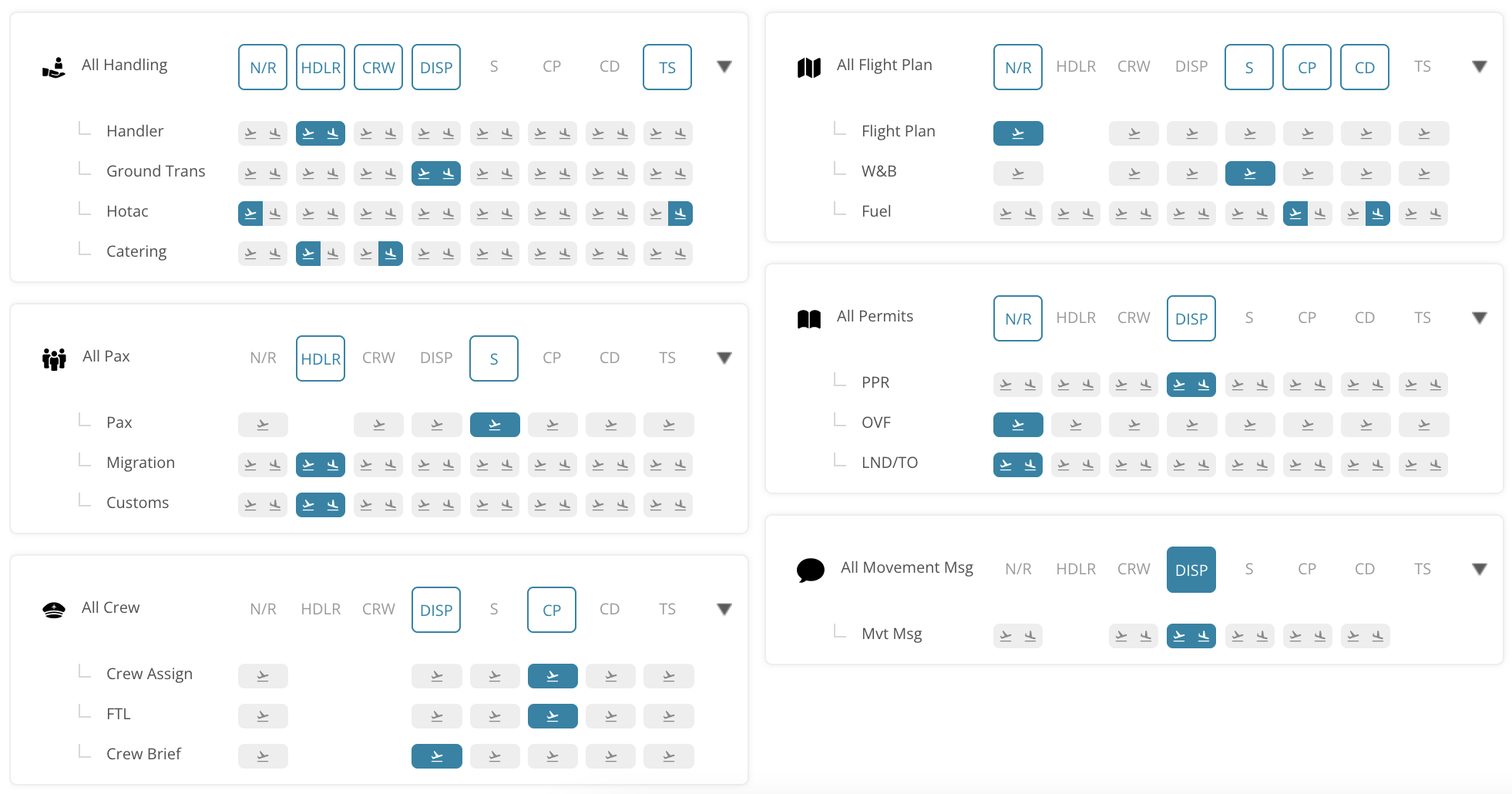Screen dimensions: 1512x794
Task: Select Ground Trans departure icon under DISP column
Action: [x=424, y=173]
